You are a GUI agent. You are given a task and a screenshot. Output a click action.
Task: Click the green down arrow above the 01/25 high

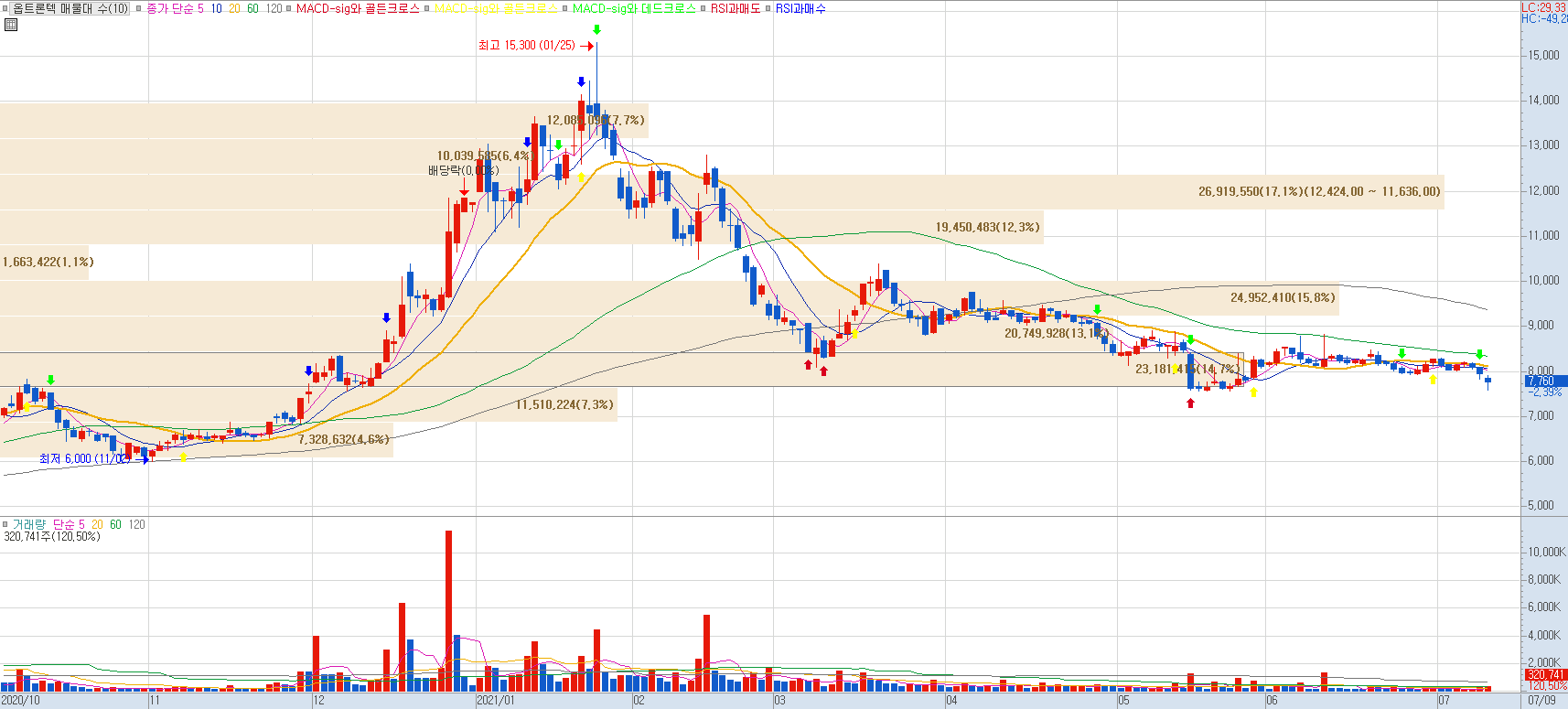pyautogui.click(x=596, y=29)
